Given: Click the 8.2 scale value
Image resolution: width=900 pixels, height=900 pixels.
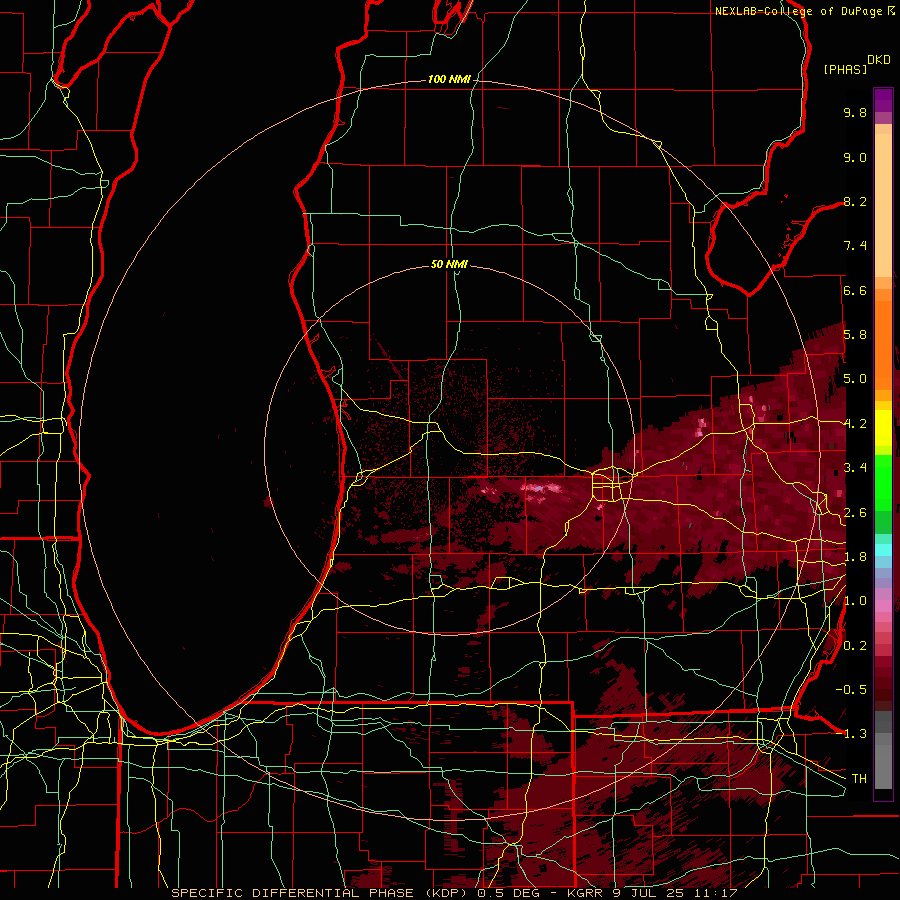Looking at the screenshot, I should coord(855,201).
